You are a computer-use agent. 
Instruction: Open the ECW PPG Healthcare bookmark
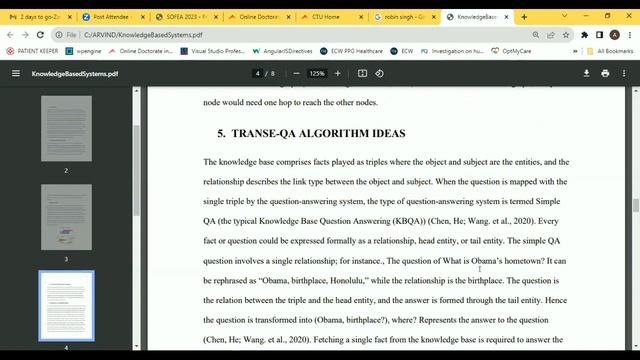pyautogui.click(x=351, y=51)
